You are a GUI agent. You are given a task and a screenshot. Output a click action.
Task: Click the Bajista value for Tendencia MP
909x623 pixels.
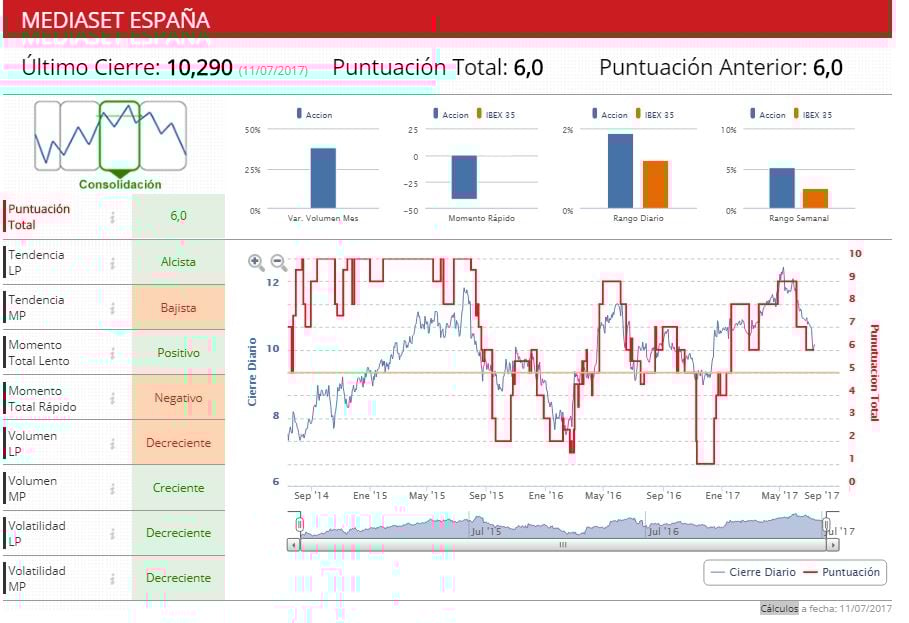(178, 308)
